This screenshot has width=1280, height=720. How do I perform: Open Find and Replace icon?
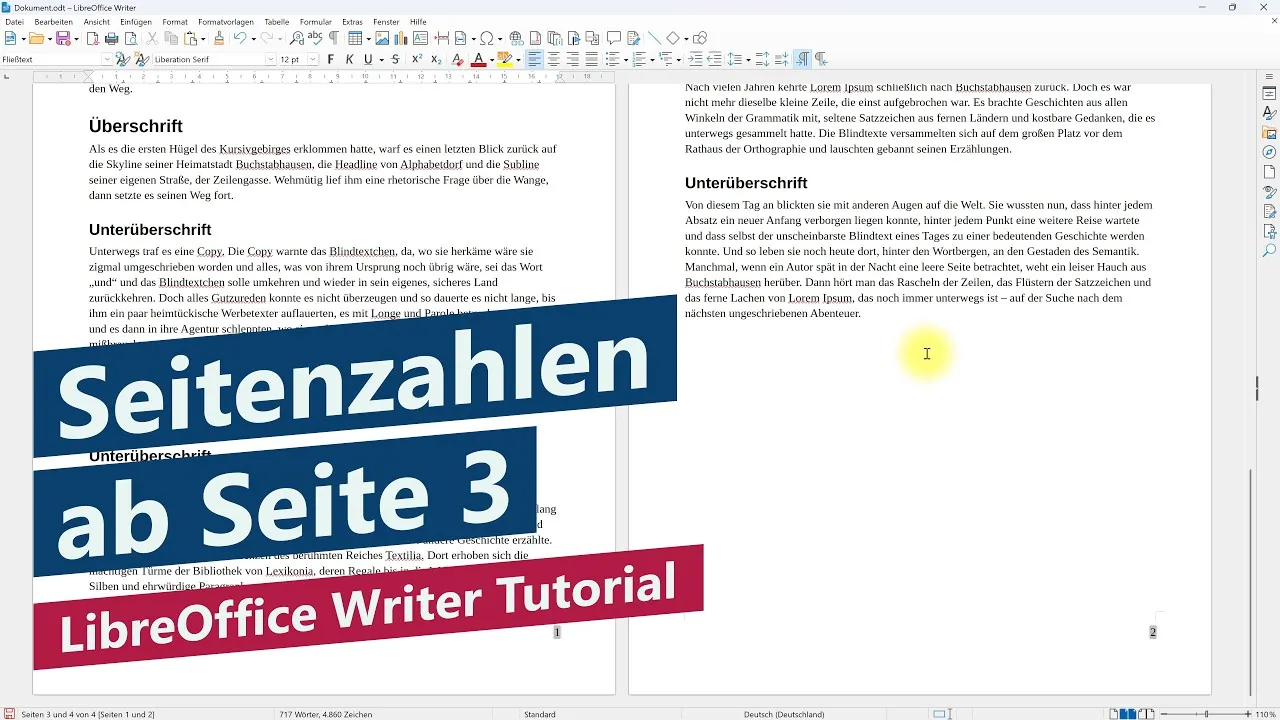(297, 38)
